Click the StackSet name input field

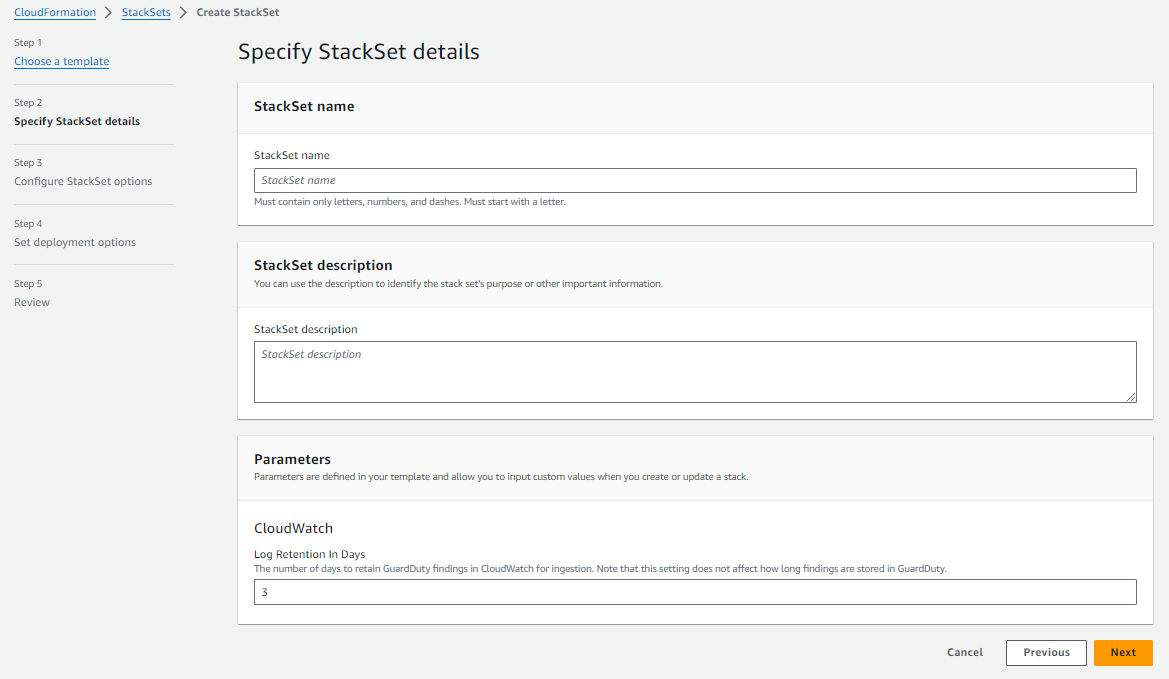point(695,180)
